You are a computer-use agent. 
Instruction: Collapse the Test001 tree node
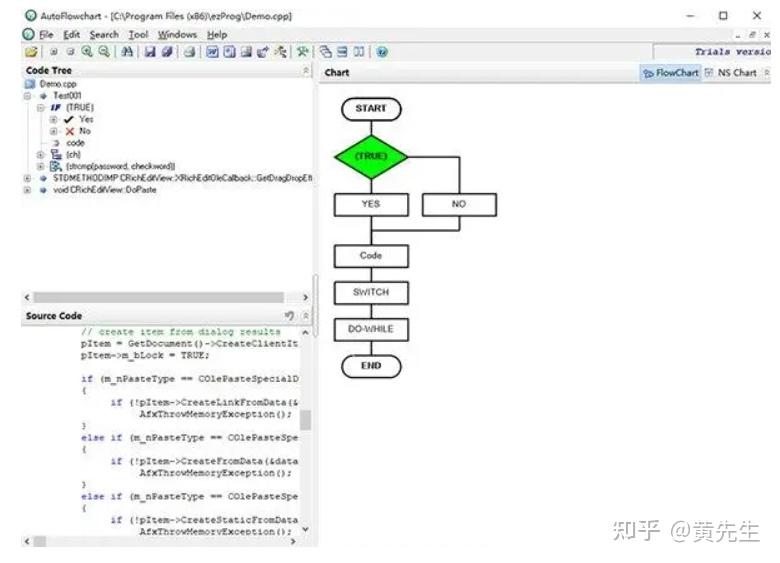pyautogui.click(x=27, y=95)
